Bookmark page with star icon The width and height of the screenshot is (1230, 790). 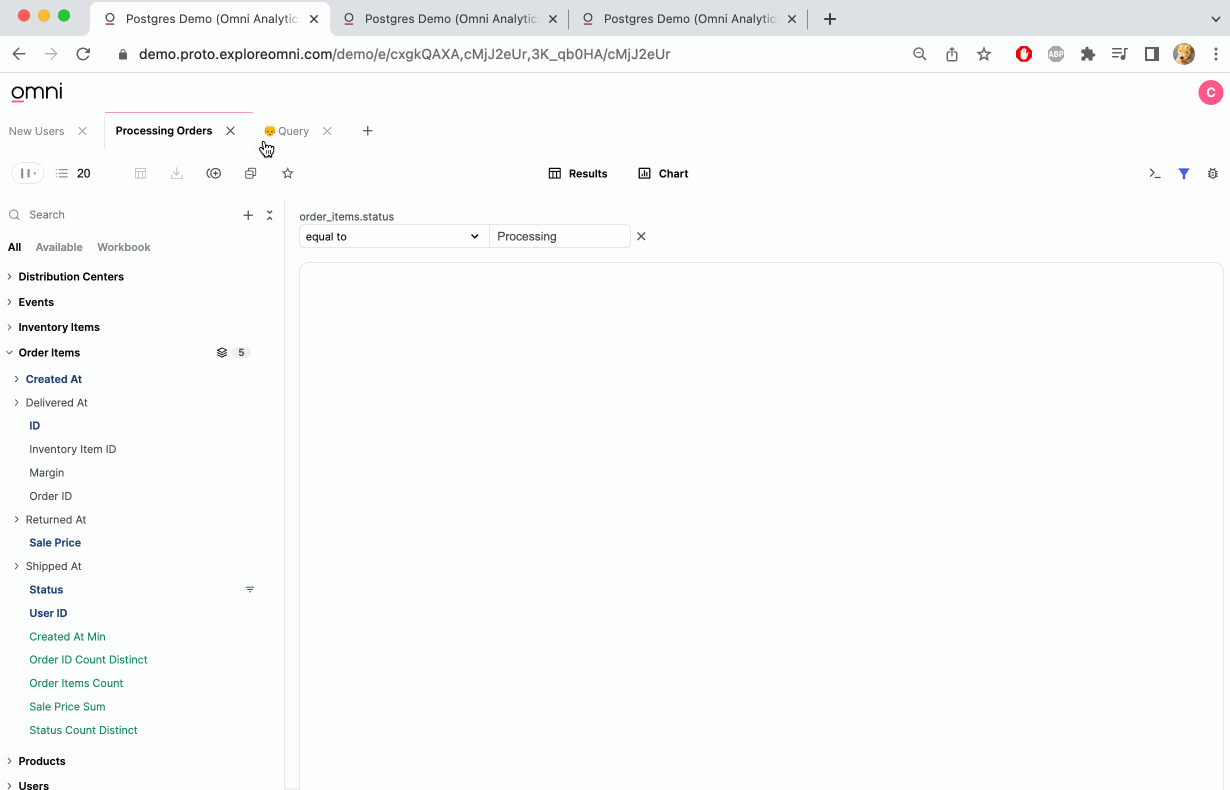(x=984, y=54)
